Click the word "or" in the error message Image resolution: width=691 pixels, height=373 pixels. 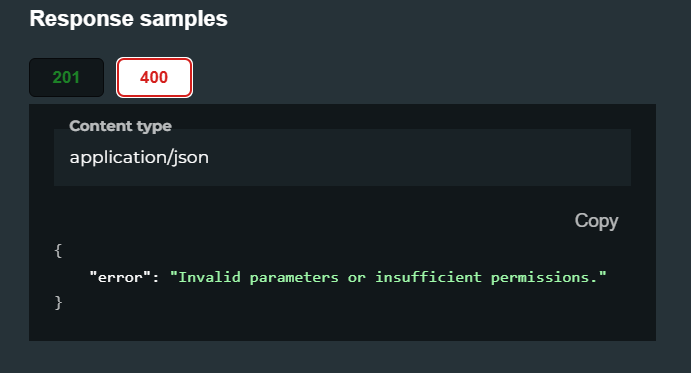point(357,278)
